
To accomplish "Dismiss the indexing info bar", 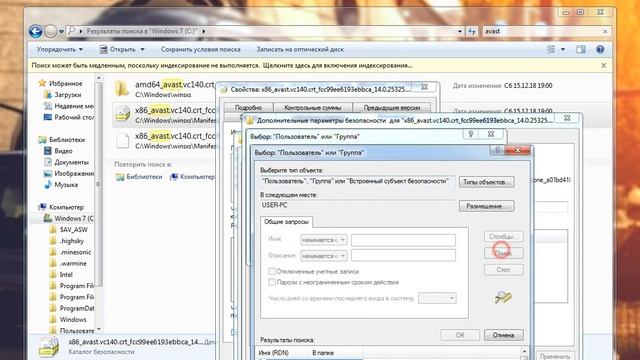I will [604, 65].
